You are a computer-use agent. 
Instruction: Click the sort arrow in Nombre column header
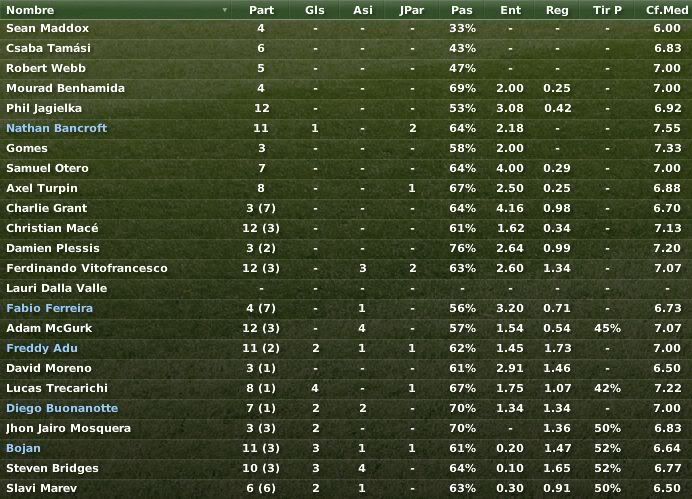coord(225,10)
